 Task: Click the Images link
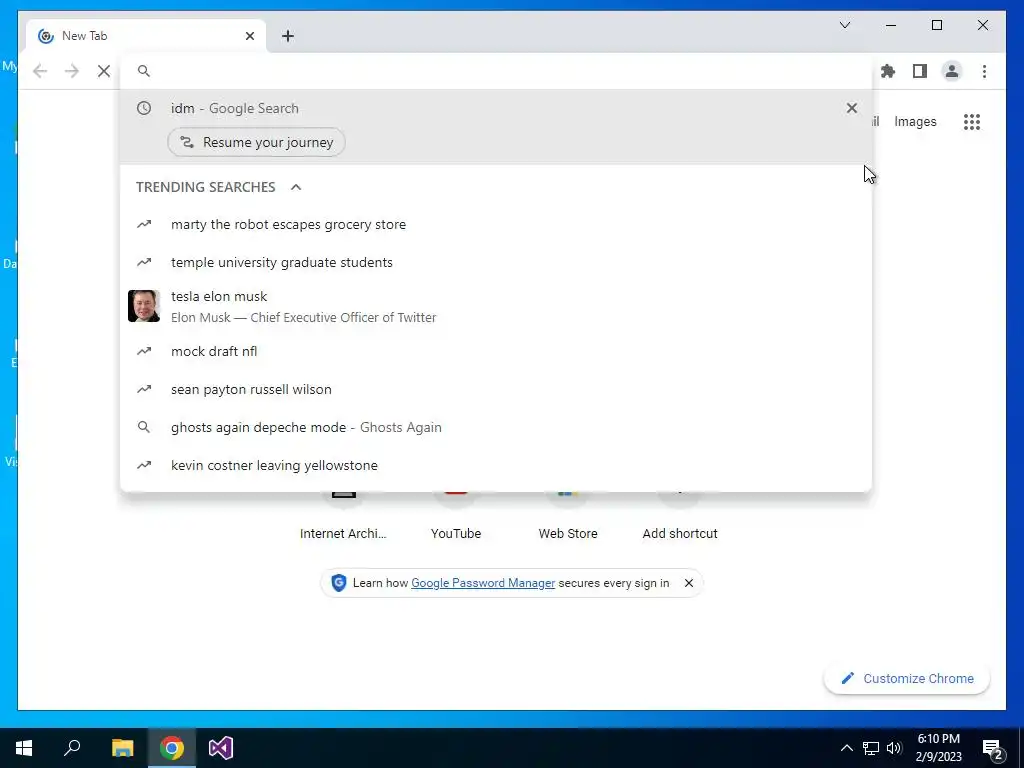(915, 121)
